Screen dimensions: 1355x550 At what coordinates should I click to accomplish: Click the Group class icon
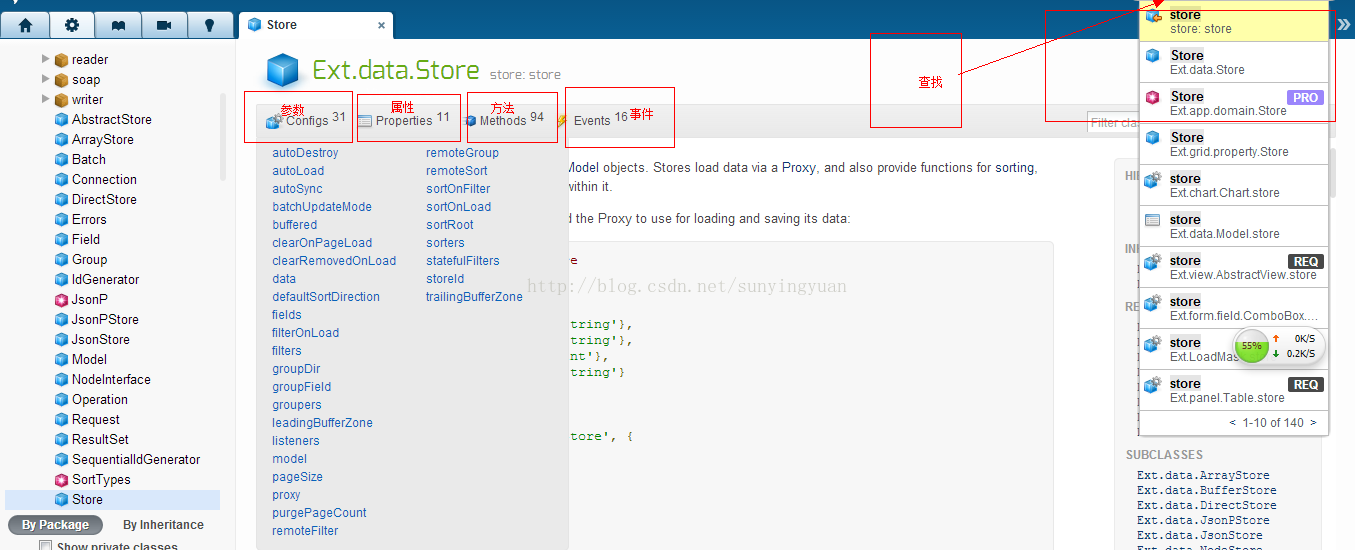click(61, 259)
